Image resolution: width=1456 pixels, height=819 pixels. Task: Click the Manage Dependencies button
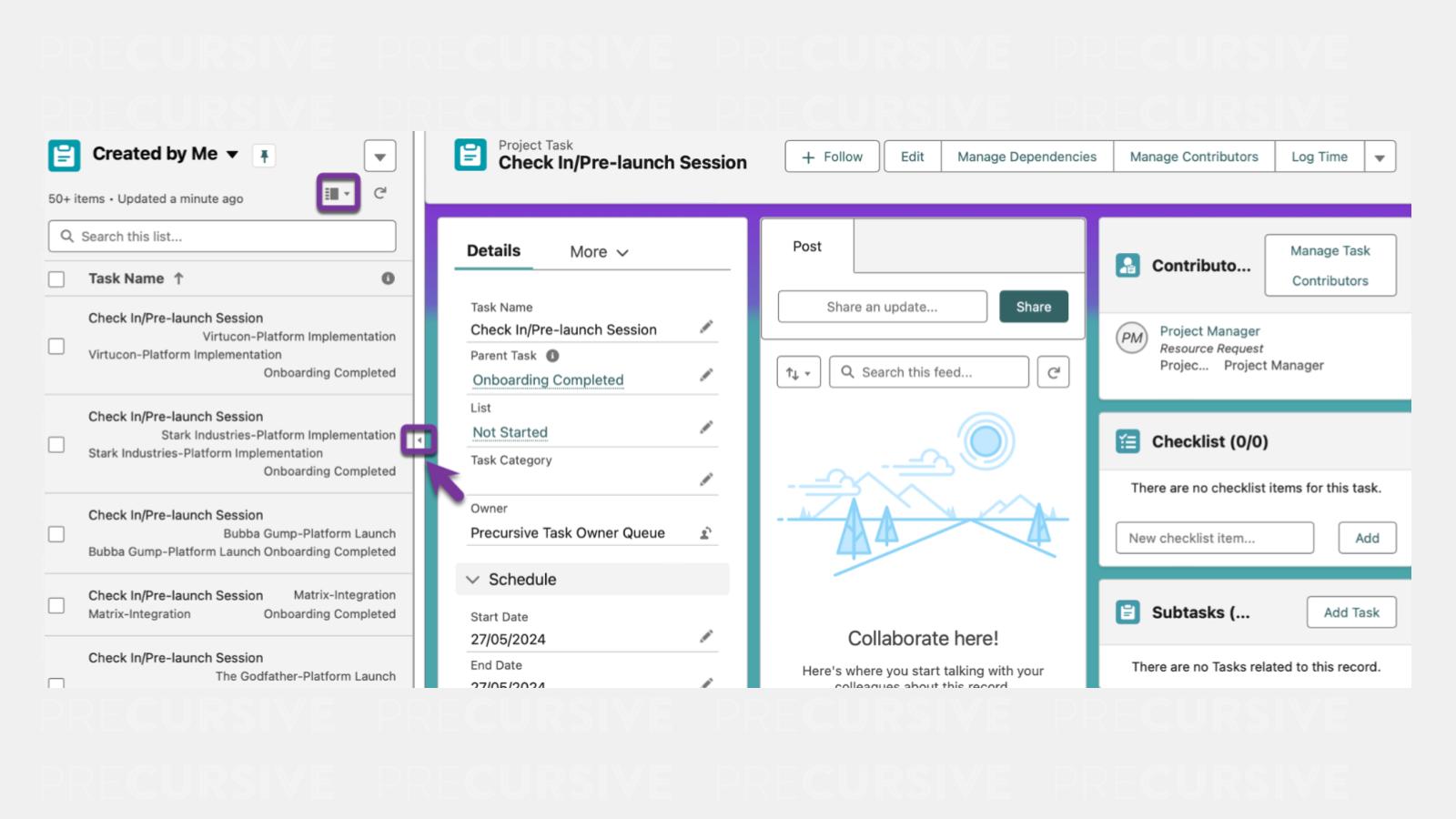point(1026,157)
